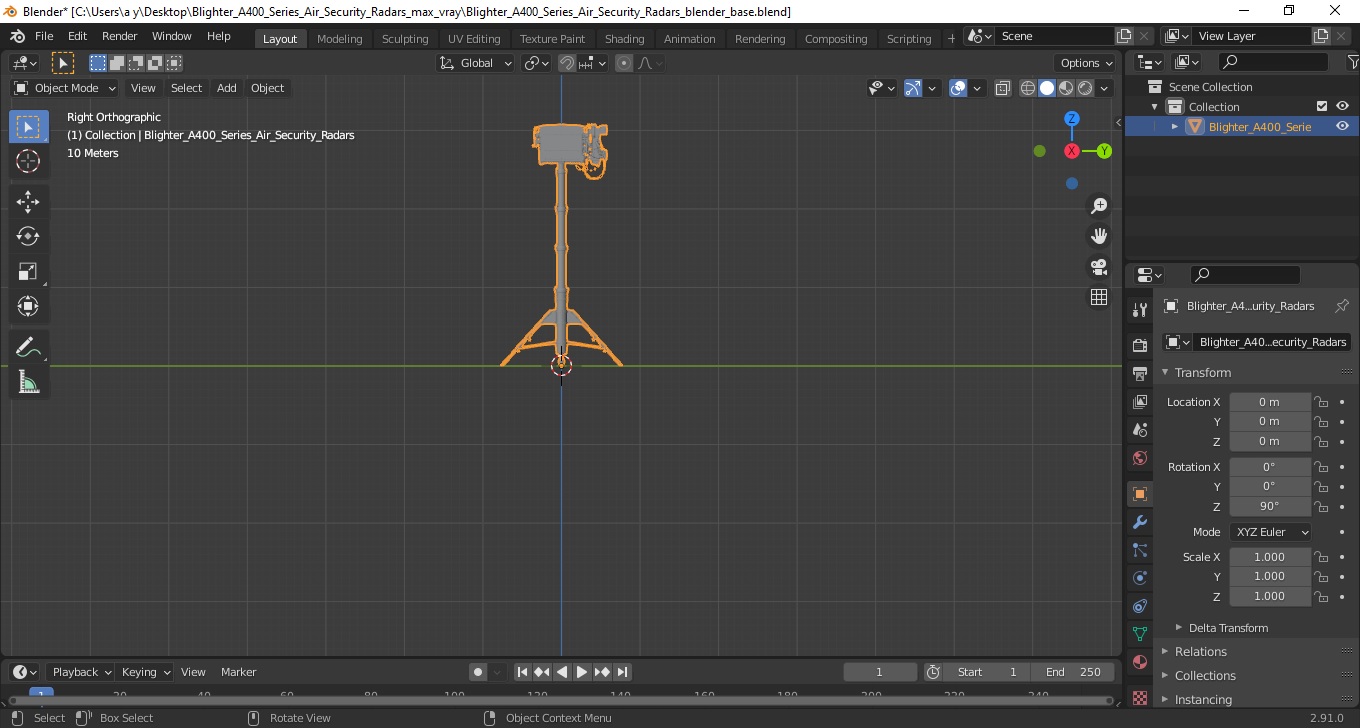Expand the Delta Transform panel
This screenshot has width=1360, height=728.
click(1228, 628)
